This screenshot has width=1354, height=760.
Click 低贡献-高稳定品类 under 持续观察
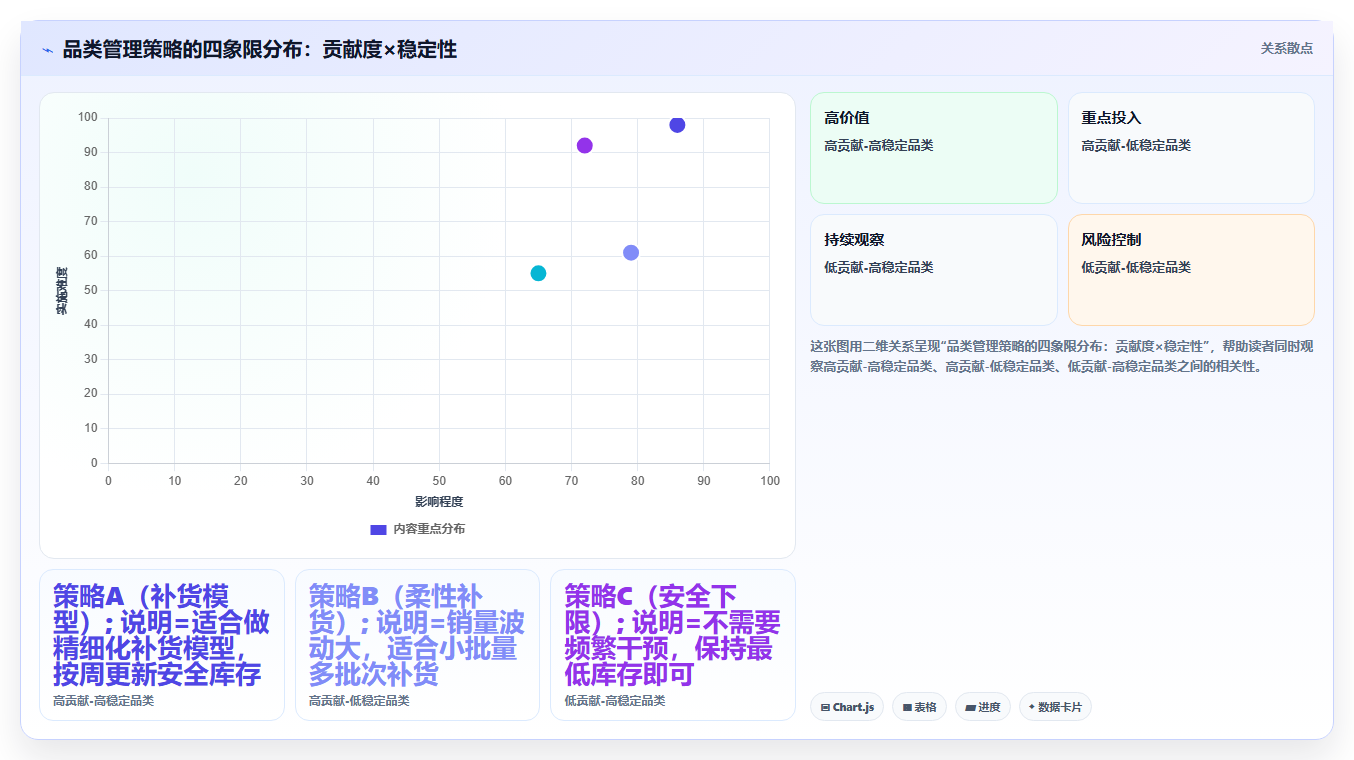click(x=879, y=268)
